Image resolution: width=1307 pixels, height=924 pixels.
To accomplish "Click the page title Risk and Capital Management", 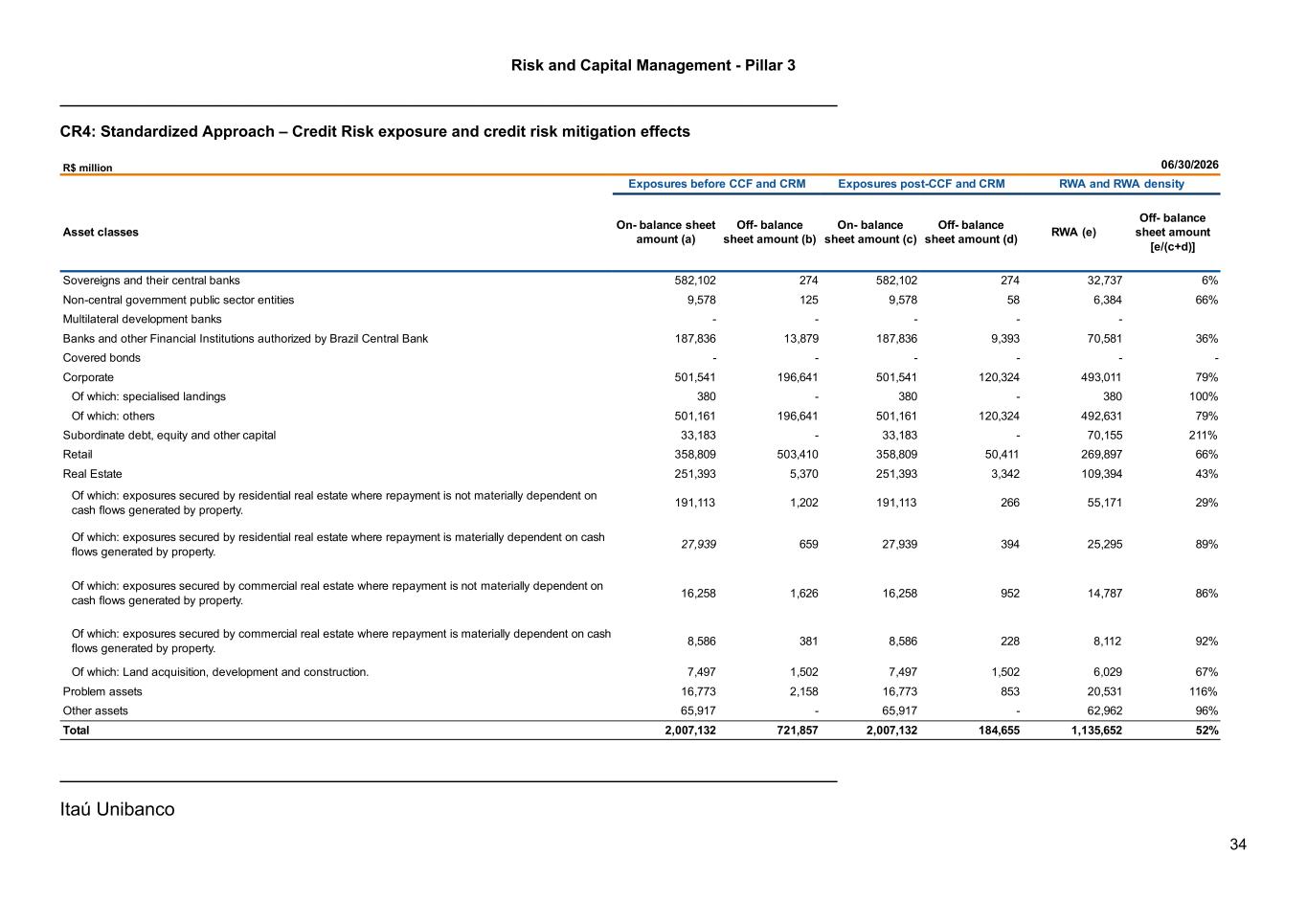I will (653, 65).
